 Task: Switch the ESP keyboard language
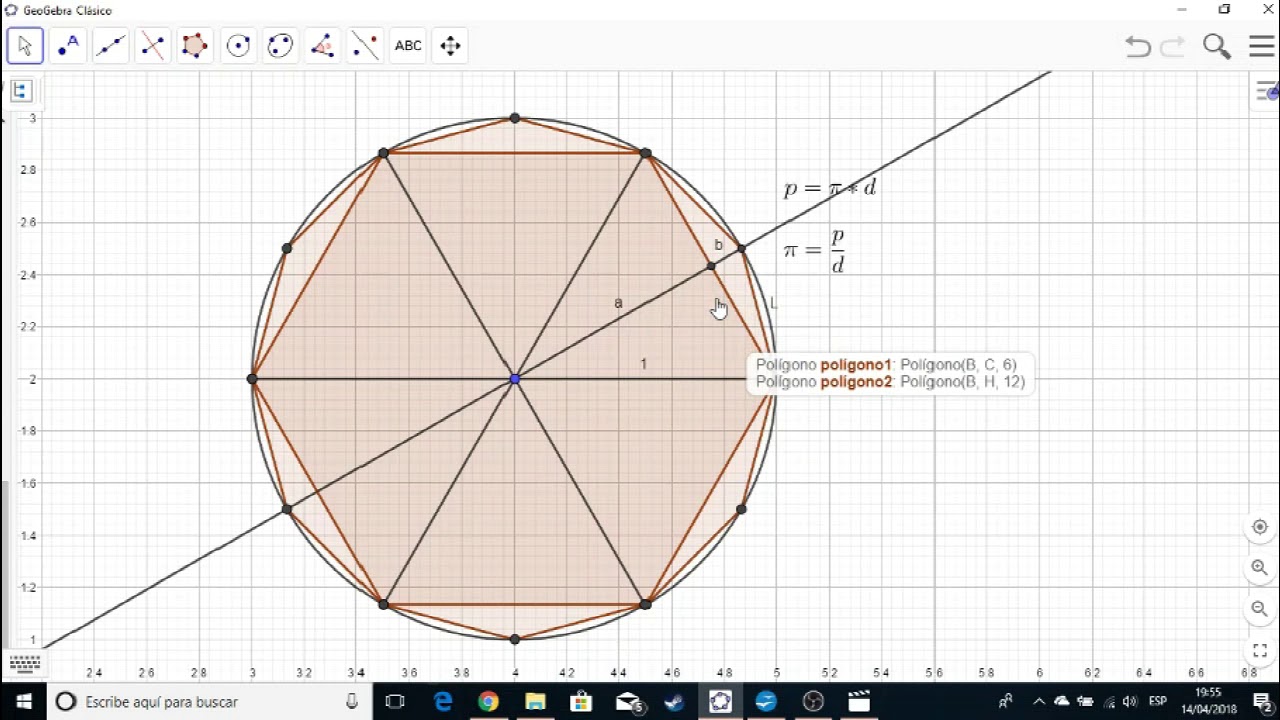(1158, 702)
